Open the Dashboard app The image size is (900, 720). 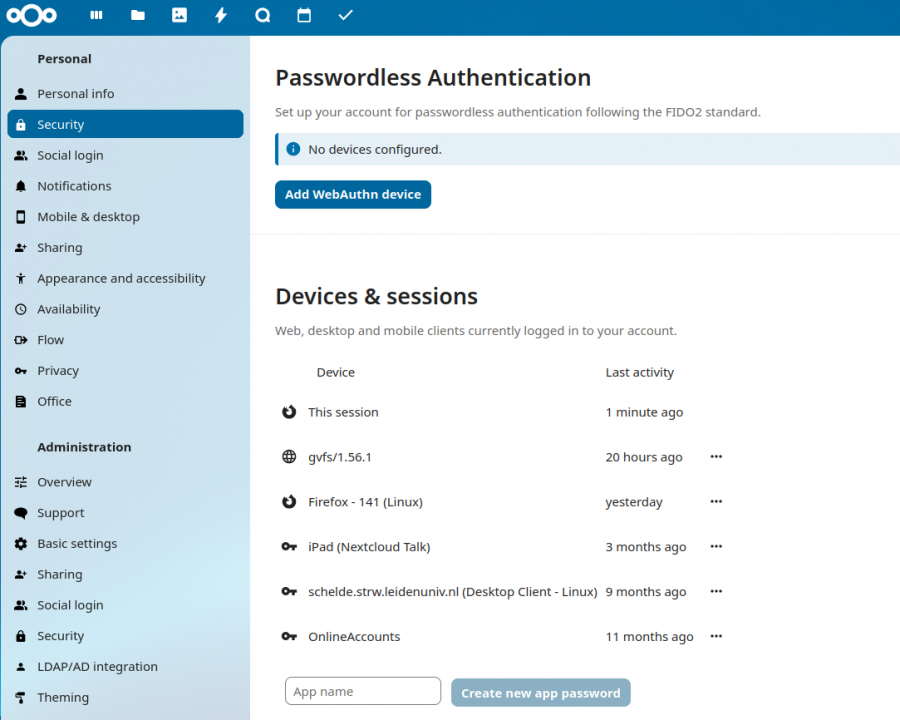pyautogui.click(x=95, y=15)
